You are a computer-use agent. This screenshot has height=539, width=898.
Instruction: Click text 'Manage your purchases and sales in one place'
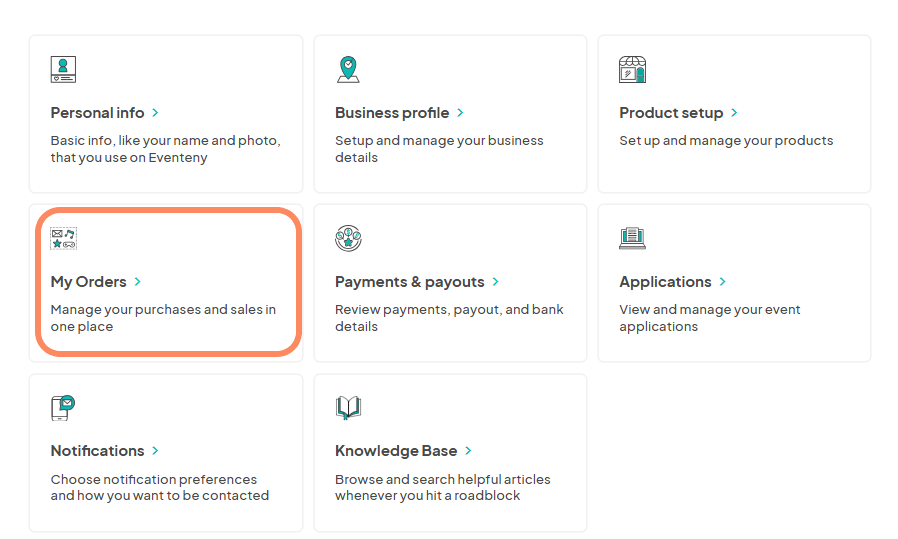163,318
